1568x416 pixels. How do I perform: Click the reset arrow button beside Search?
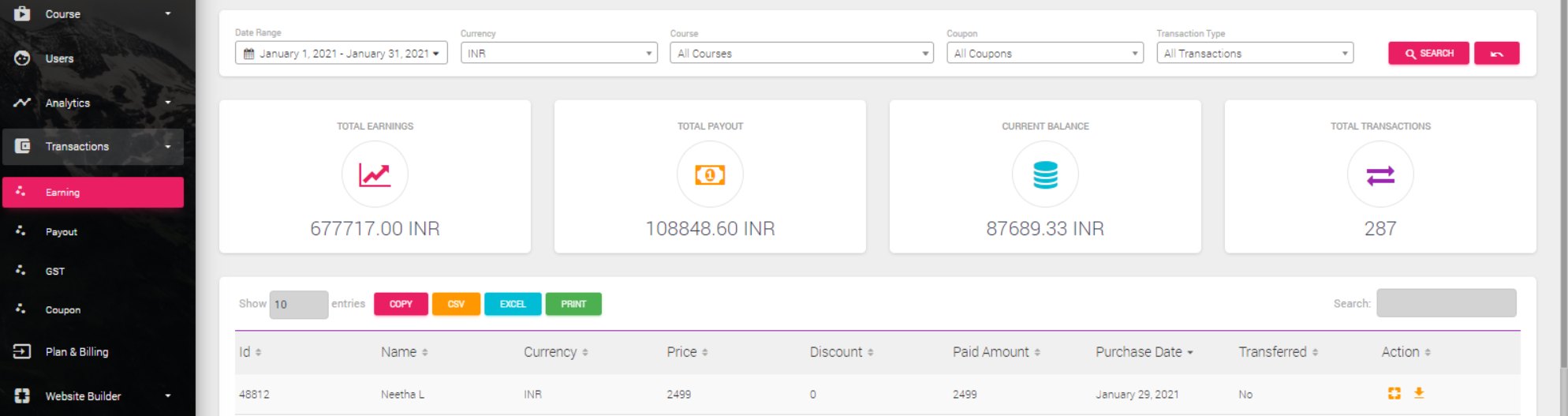(1496, 53)
